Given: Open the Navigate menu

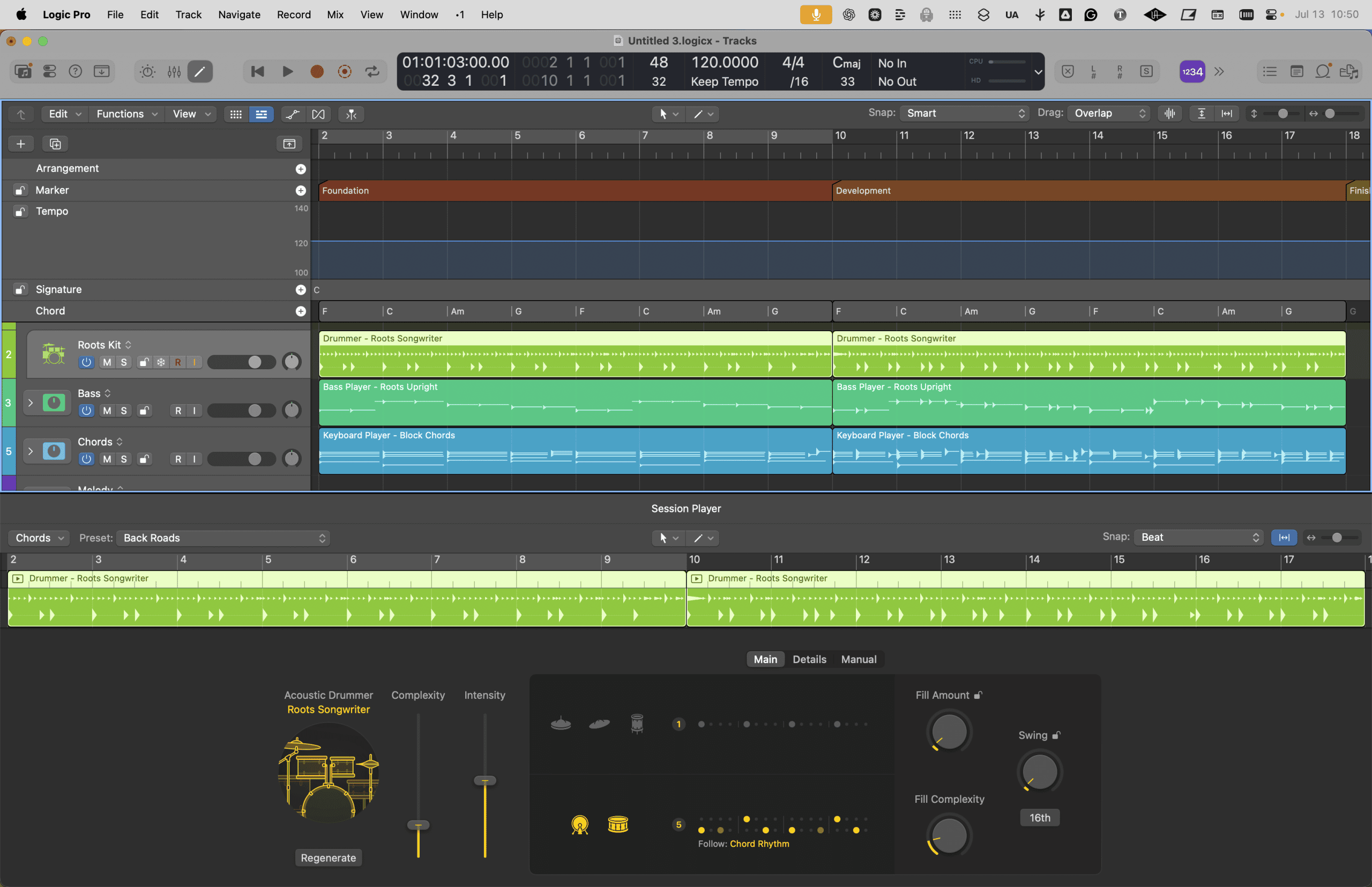Looking at the screenshot, I should point(239,14).
